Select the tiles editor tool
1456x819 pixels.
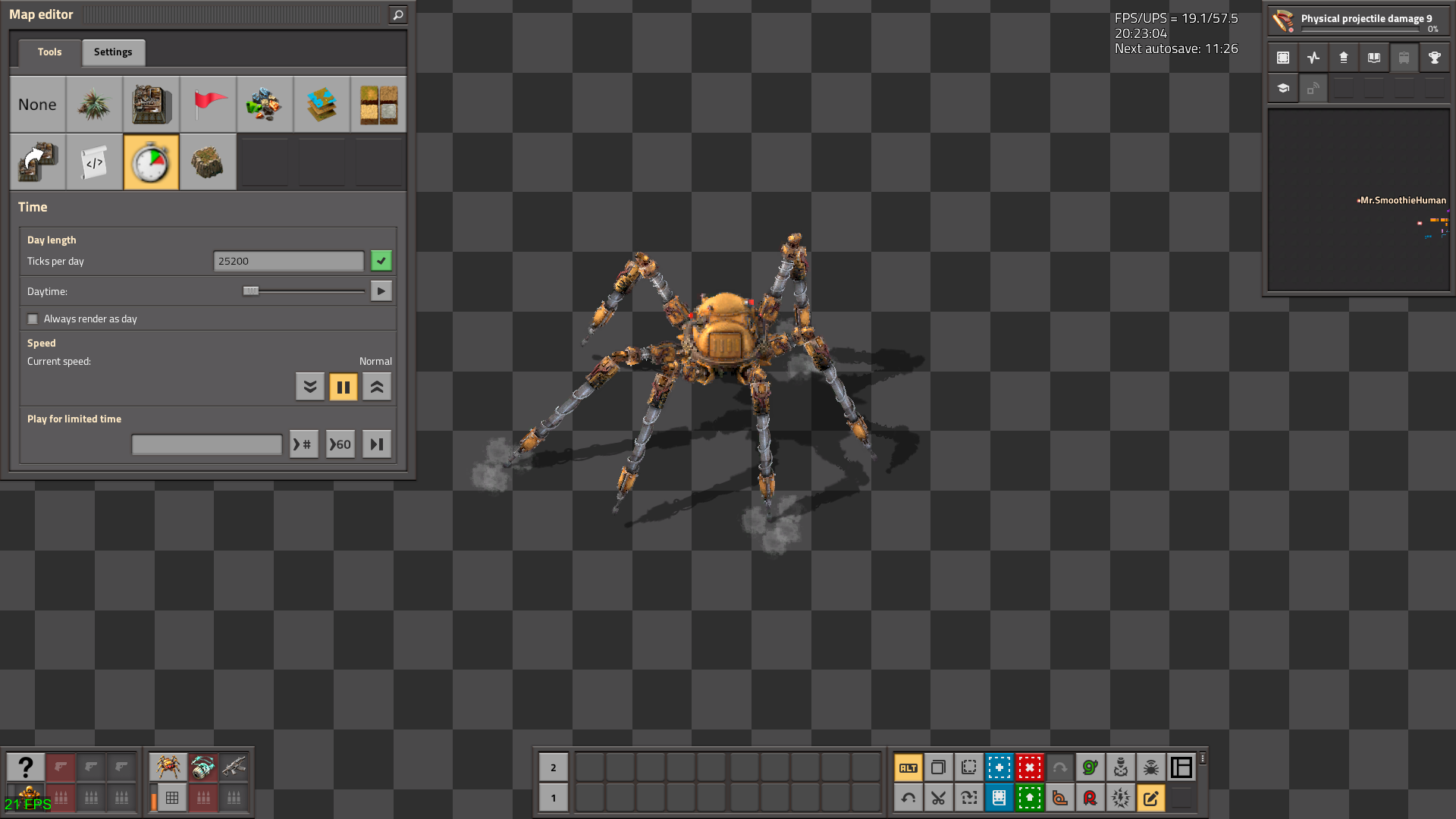(378, 105)
